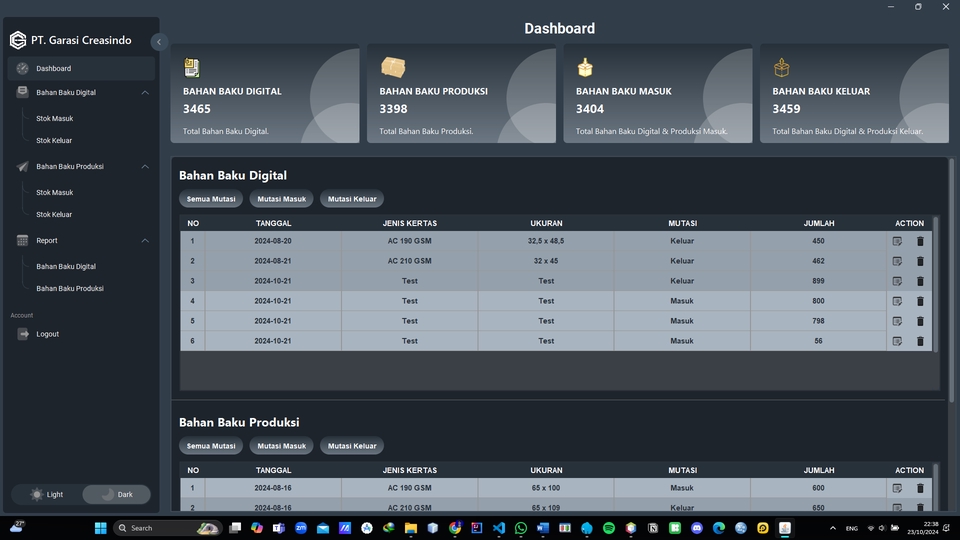Viewport: 960px width, 540px height.
Task: Switch to the Dark theme
Action: [x=116, y=494]
